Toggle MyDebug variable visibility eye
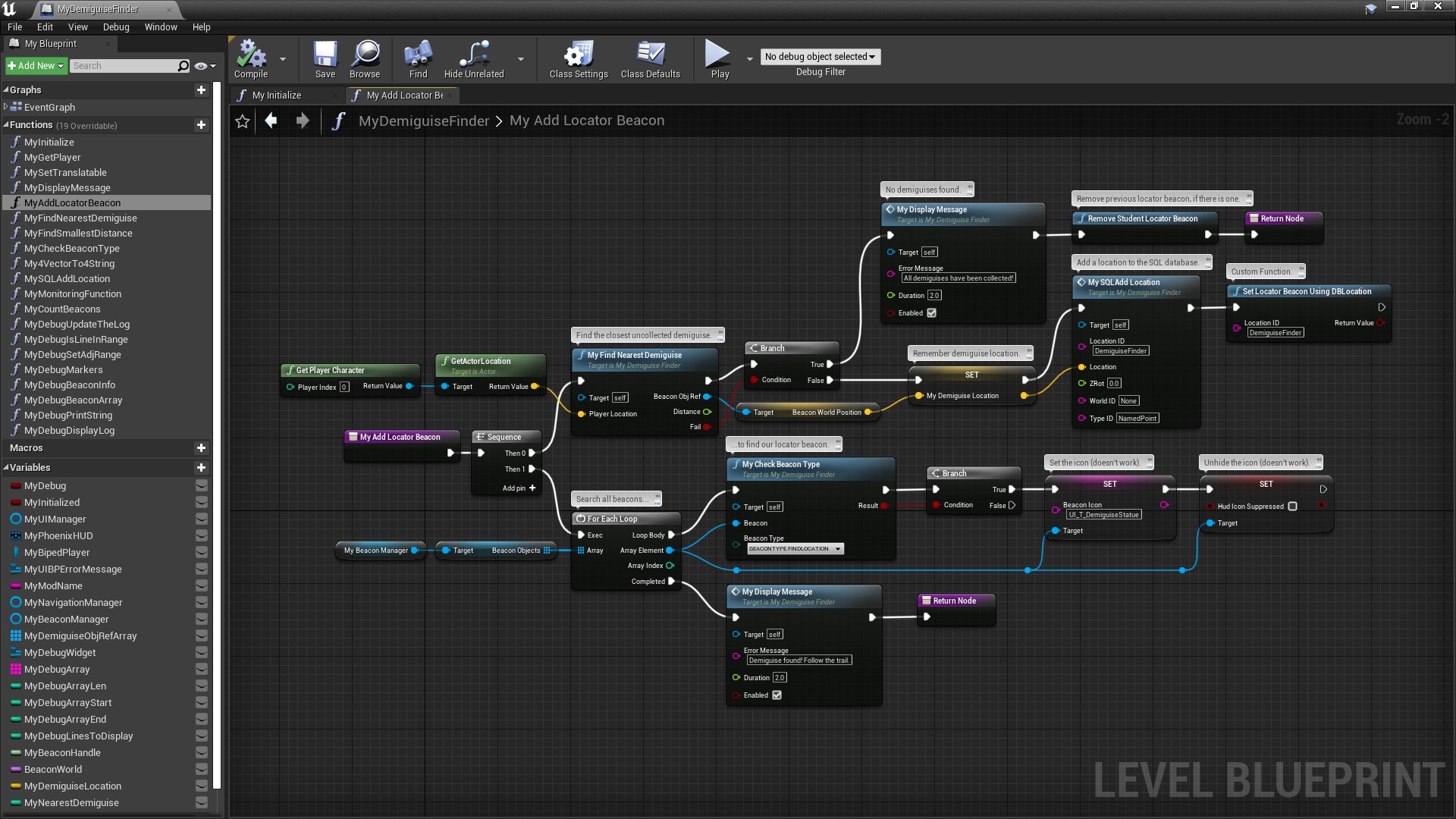 coord(202,486)
